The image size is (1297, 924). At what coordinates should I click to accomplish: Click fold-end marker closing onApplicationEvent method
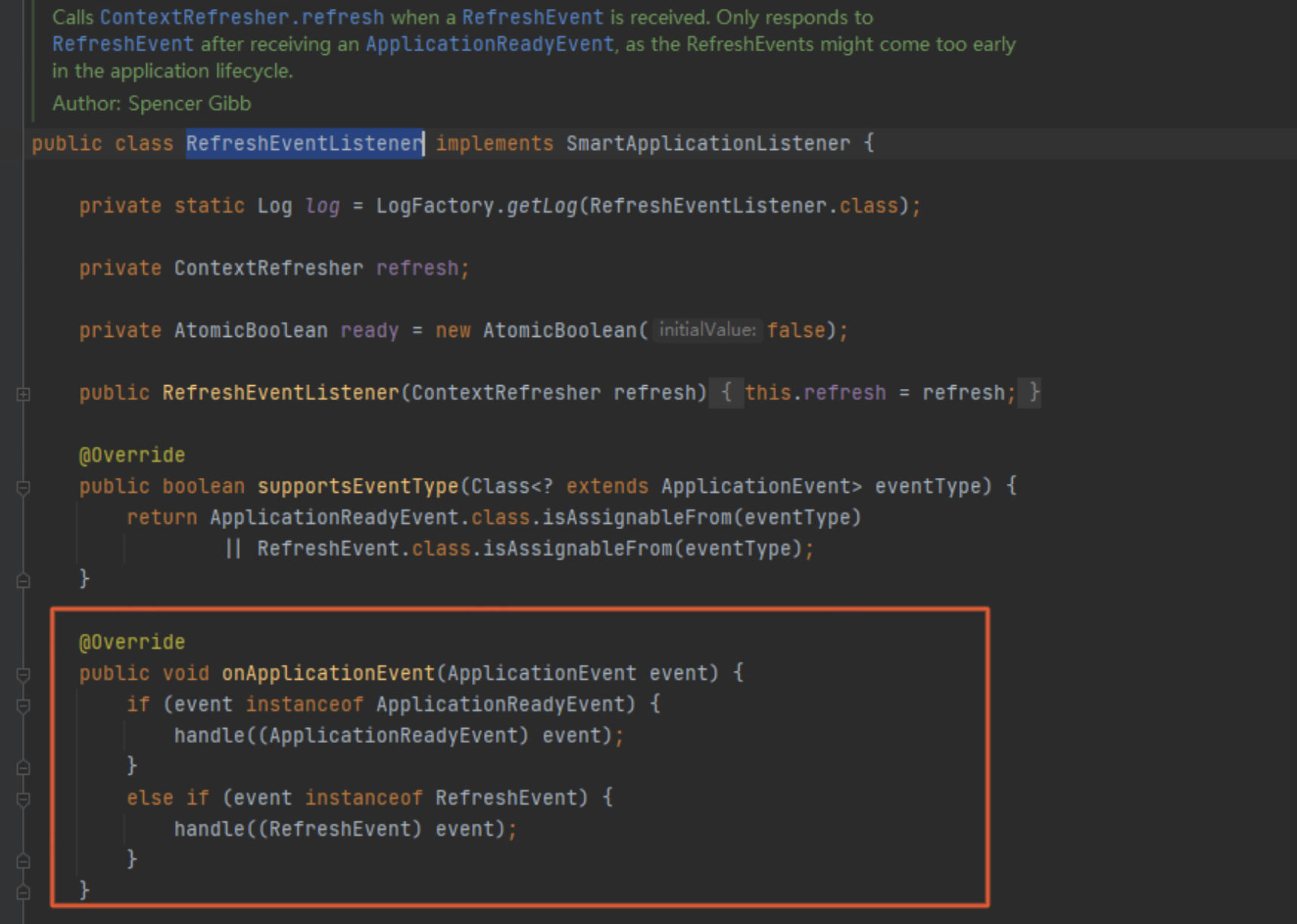[23, 892]
